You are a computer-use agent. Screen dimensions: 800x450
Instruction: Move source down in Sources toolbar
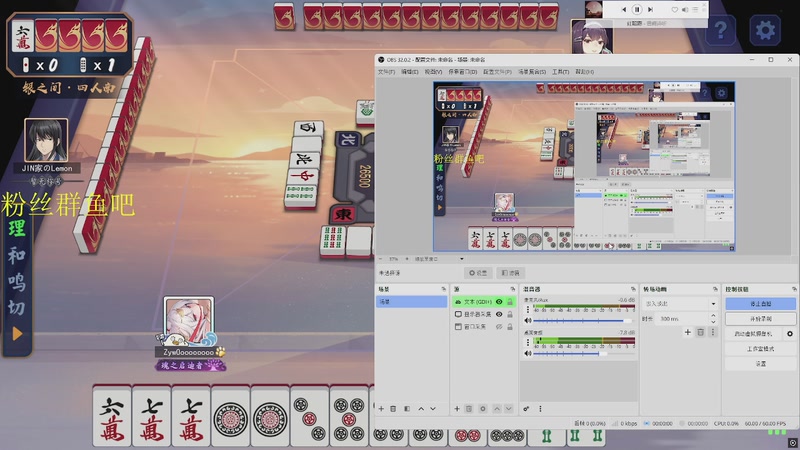509,409
